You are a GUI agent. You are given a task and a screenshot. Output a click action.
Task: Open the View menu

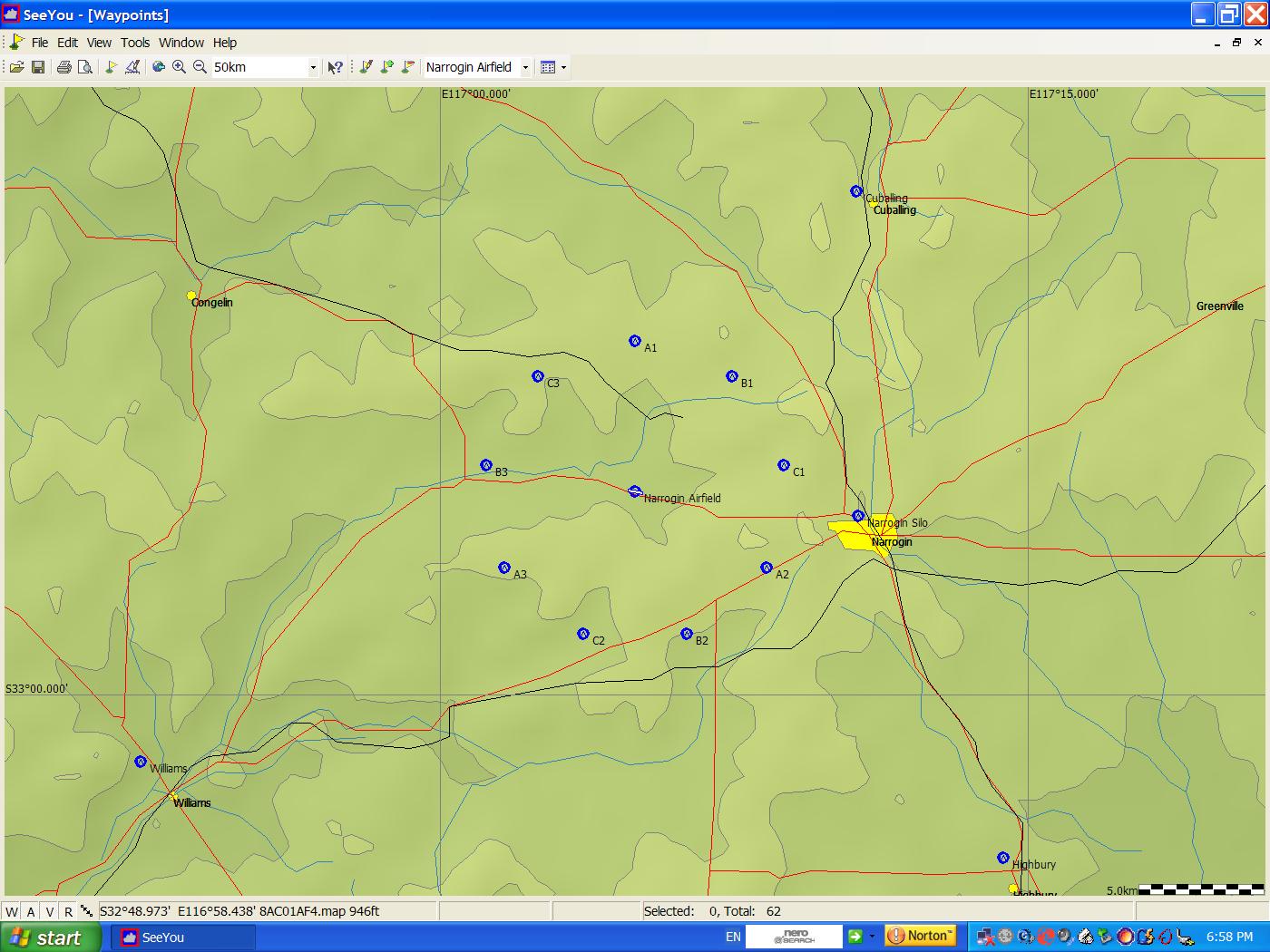pyautogui.click(x=99, y=43)
